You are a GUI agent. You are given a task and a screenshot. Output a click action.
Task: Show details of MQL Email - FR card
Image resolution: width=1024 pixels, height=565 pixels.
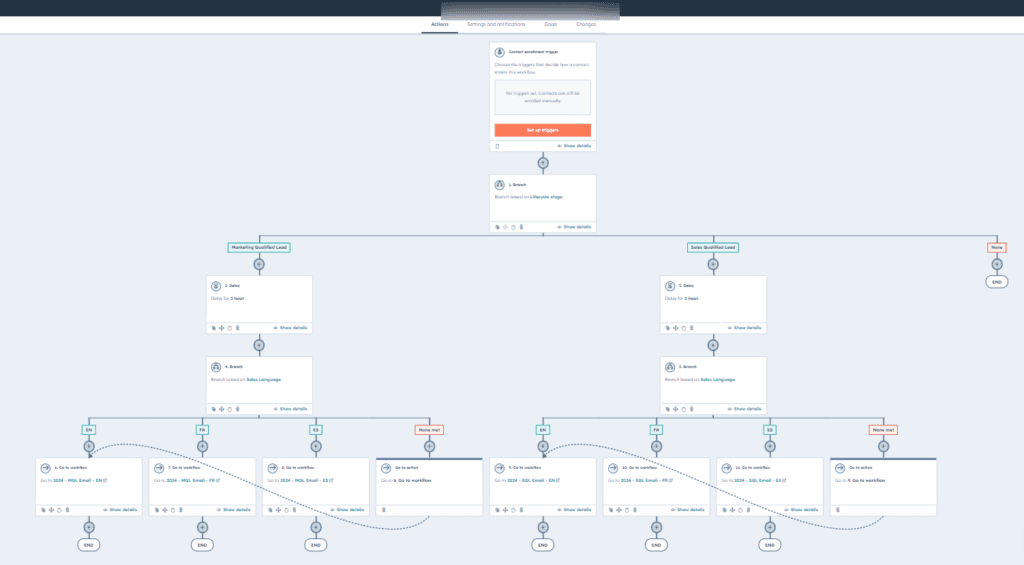tap(234, 509)
